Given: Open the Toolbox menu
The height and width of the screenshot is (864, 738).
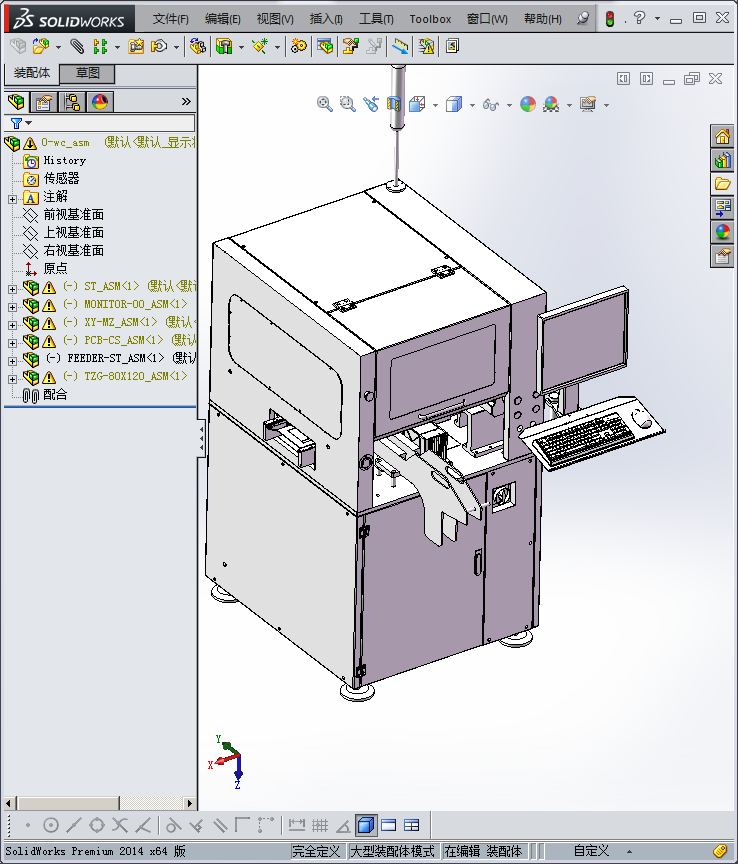Looking at the screenshot, I should (x=430, y=19).
